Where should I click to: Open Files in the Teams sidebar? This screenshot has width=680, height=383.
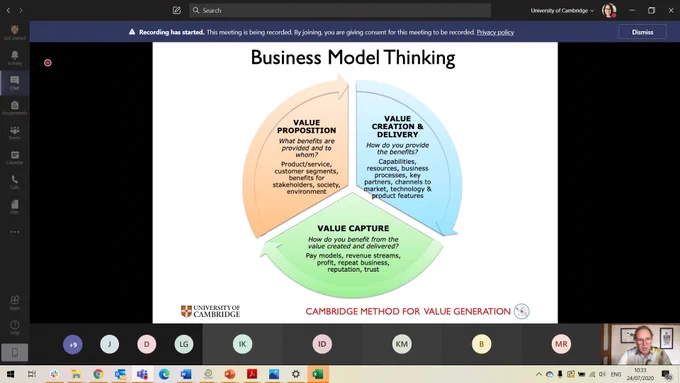pyautogui.click(x=15, y=206)
